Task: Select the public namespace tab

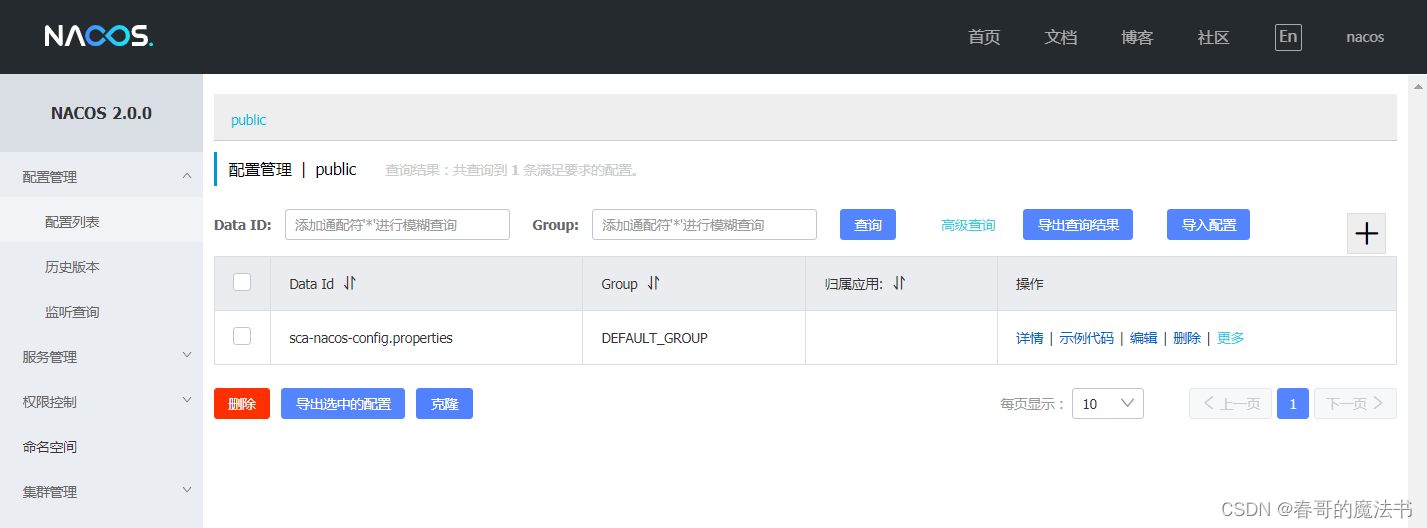Action: tap(248, 120)
